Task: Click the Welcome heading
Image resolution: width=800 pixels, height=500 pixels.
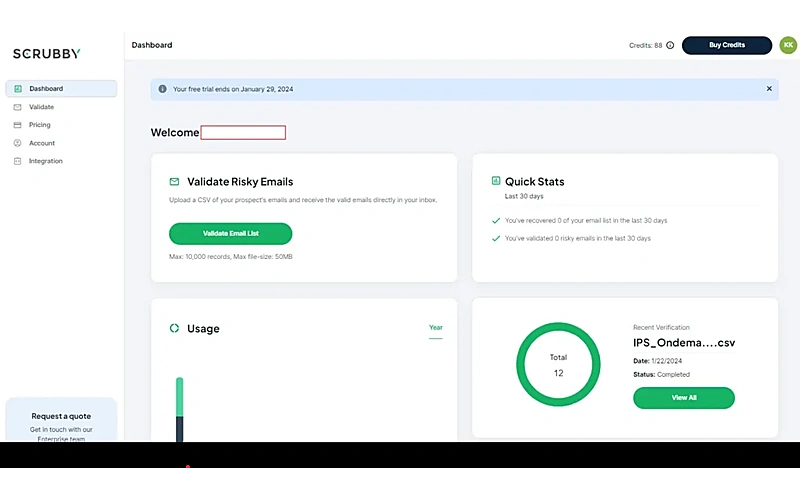Action: click(174, 133)
